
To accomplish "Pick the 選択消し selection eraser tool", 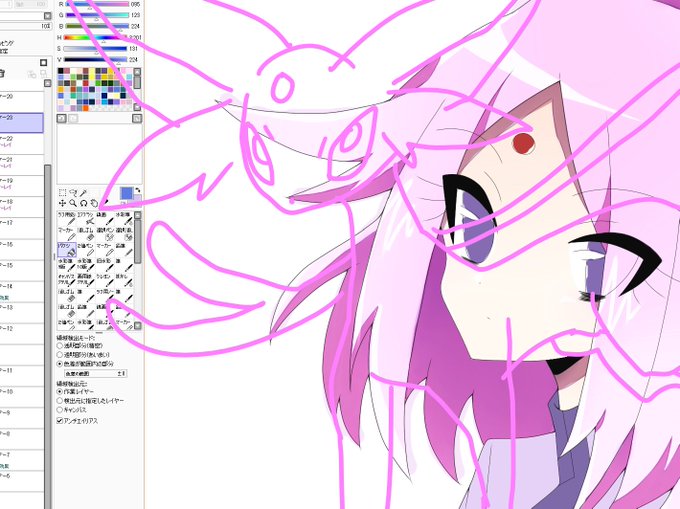I will click(x=124, y=235).
